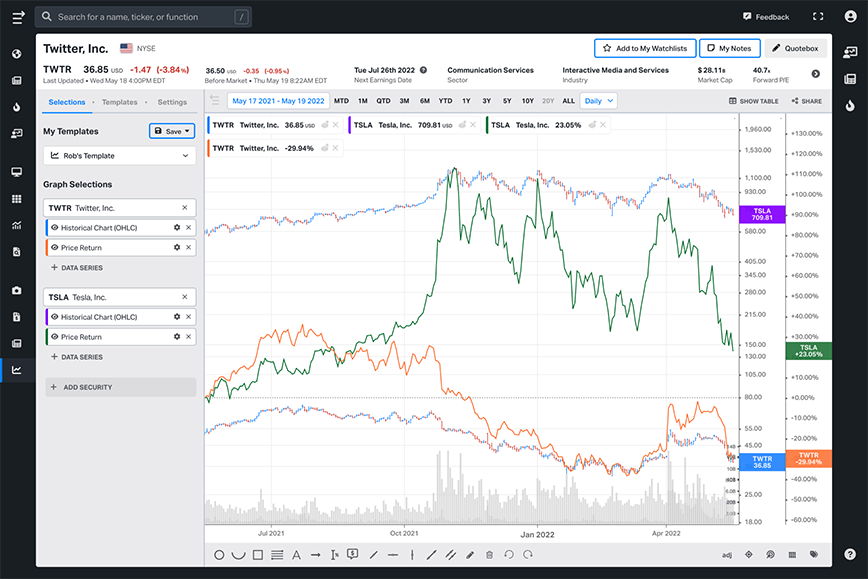This screenshot has width=868, height=579.
Task: Open the Daily interval dropdown
Action: click(598, 101)
